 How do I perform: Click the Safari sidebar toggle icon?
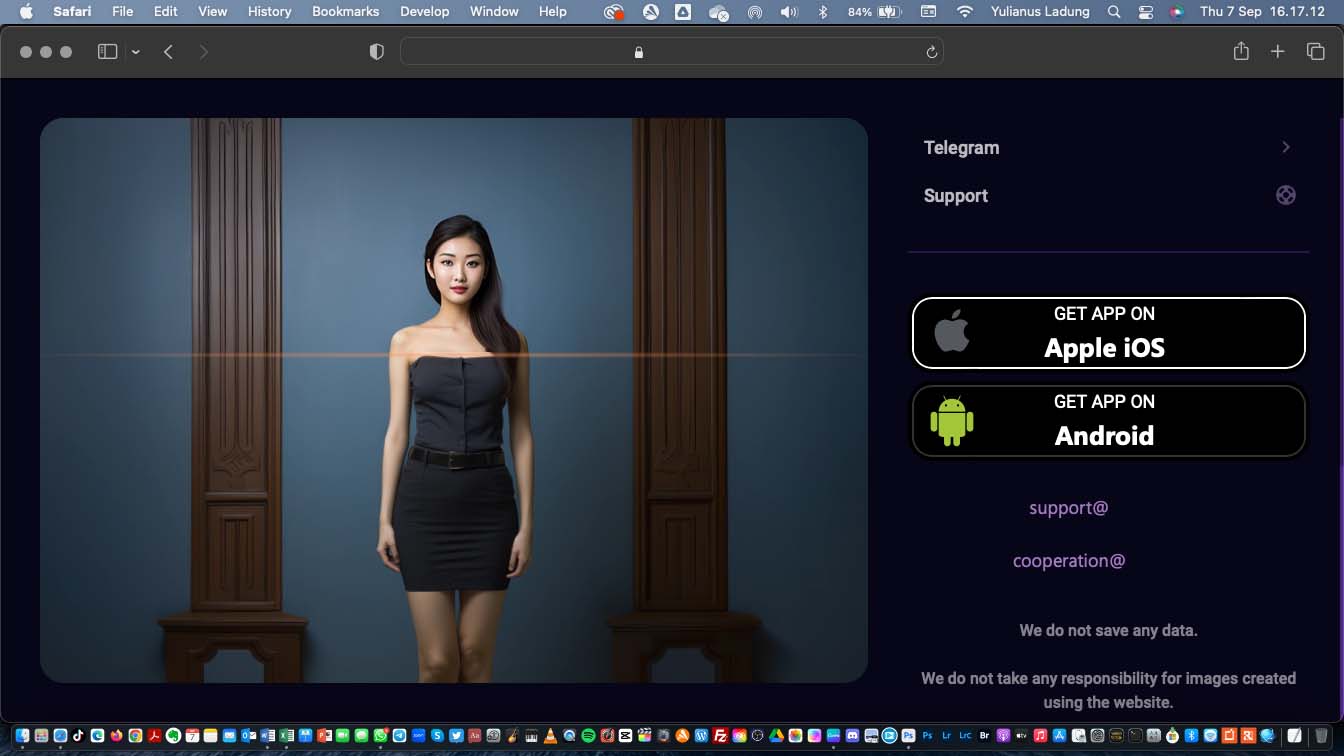pos(107,52)
